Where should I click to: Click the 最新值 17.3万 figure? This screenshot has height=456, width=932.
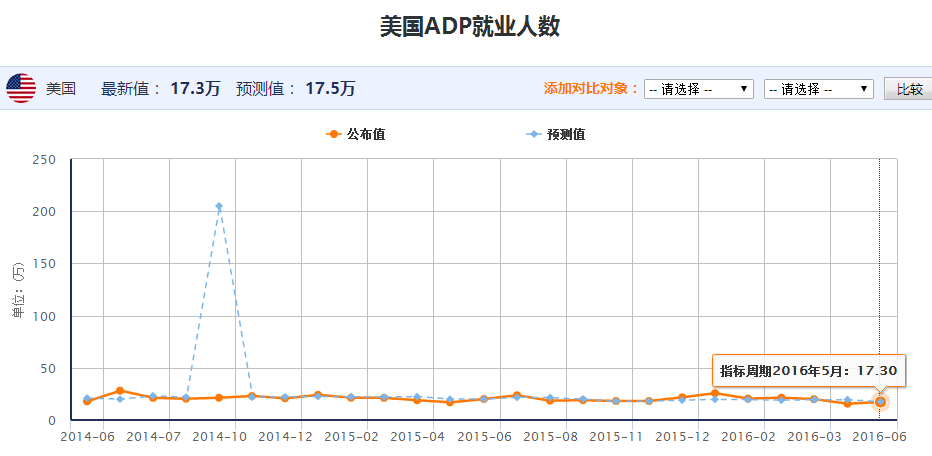coord(195,89)
